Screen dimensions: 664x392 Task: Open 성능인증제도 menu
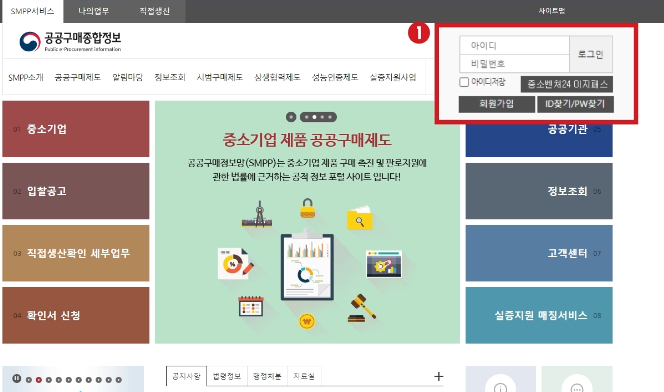click(335, 77)
